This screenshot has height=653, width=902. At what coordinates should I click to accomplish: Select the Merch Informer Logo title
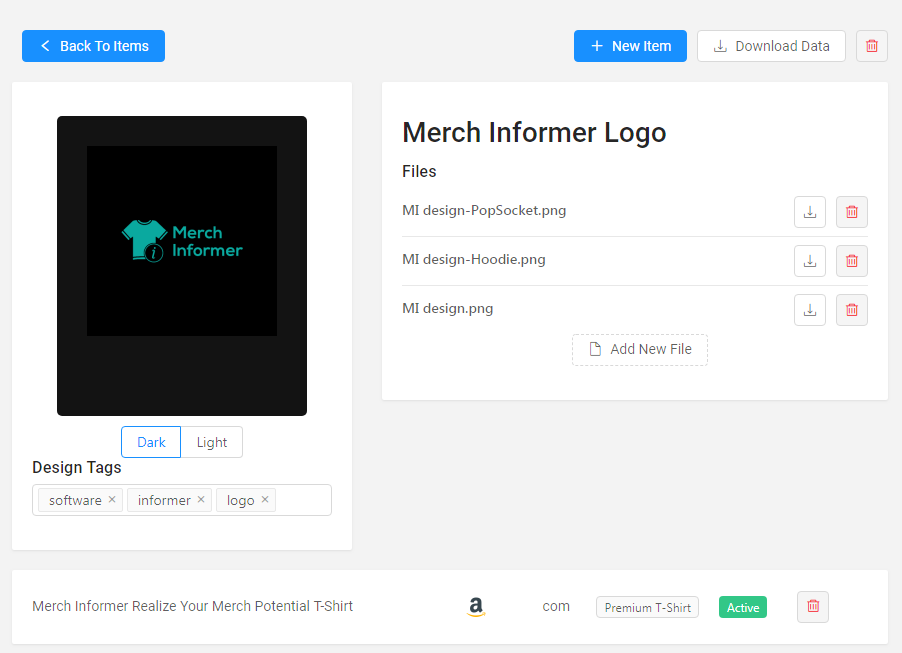click(534, 132)
